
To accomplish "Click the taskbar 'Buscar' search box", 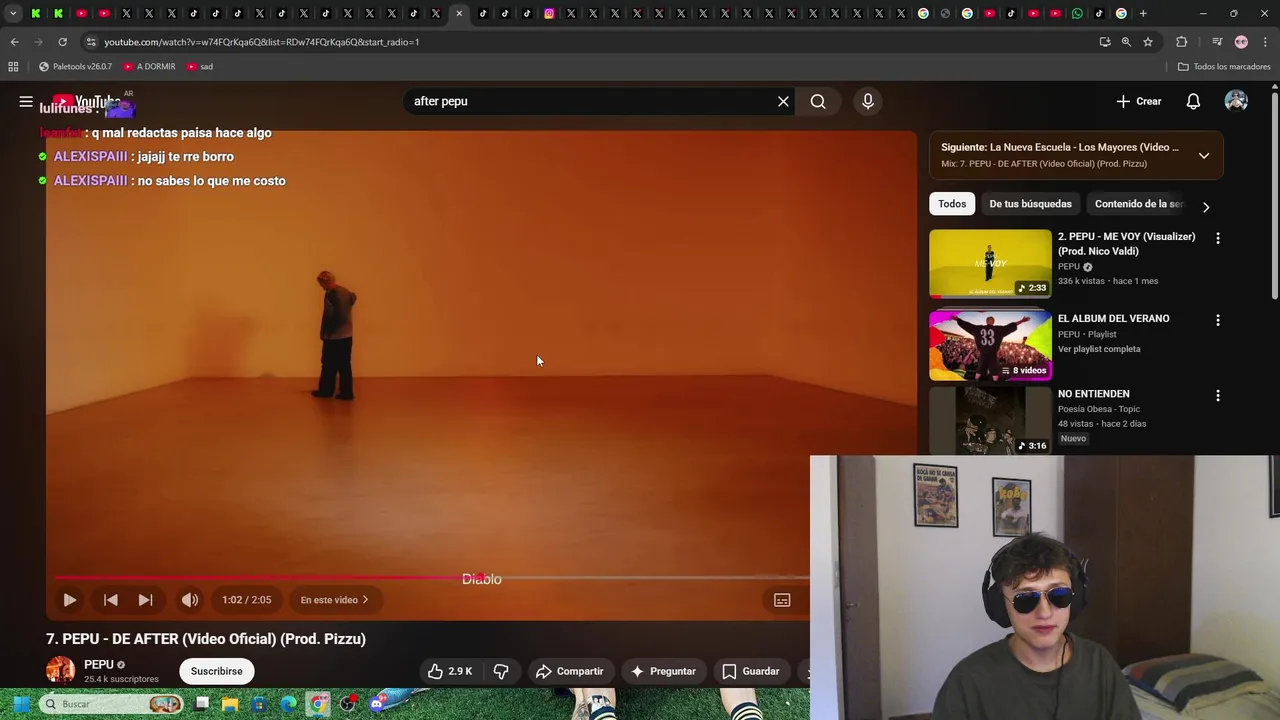I will click(x=112, y=704).
